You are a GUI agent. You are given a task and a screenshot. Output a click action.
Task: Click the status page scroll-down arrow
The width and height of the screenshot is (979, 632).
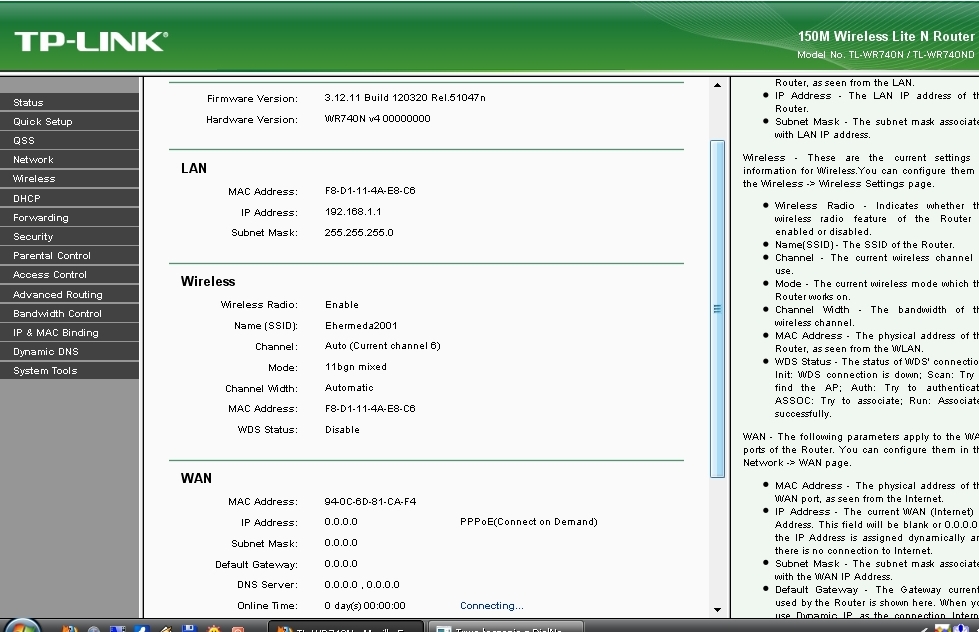(x=717, y=610)
